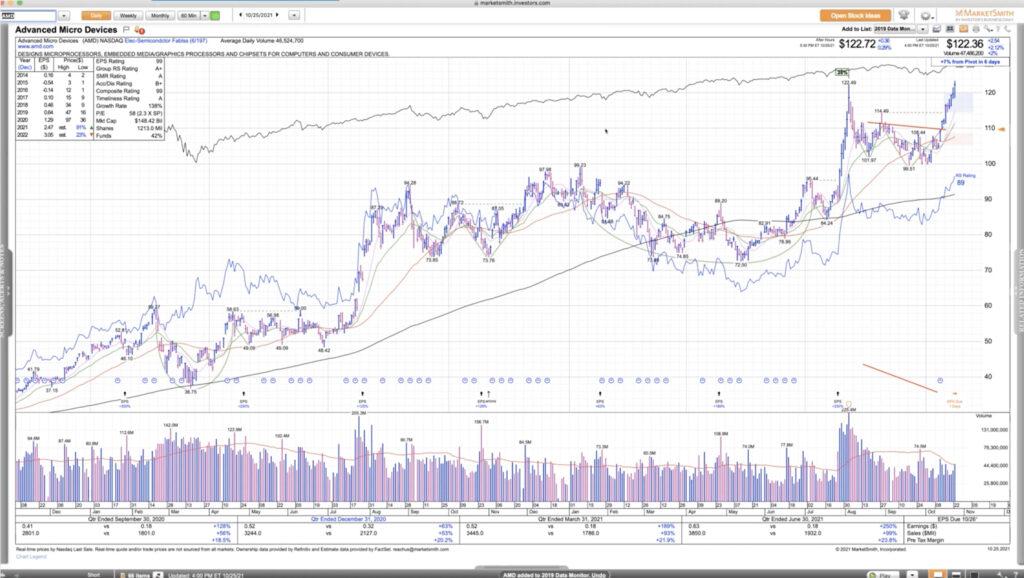Open the intraday interval dropdown arrow

[x=205, y=15]
